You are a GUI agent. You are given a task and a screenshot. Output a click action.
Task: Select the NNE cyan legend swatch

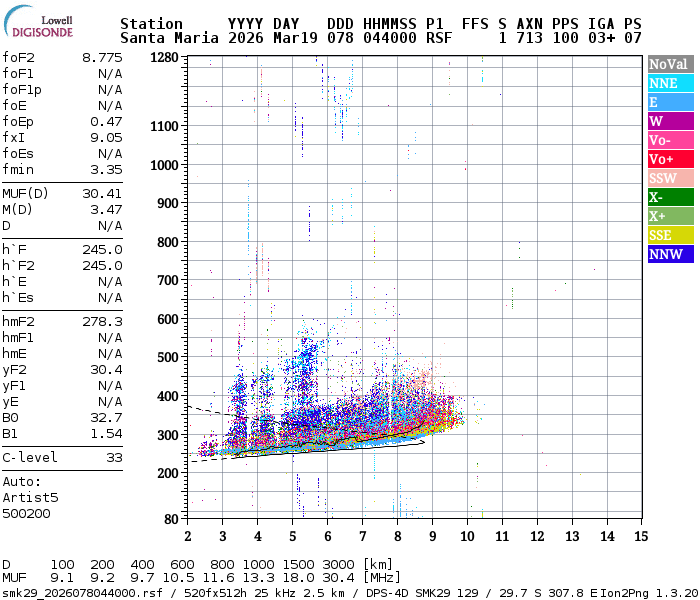pyautogui.click(x=671, y=83)
